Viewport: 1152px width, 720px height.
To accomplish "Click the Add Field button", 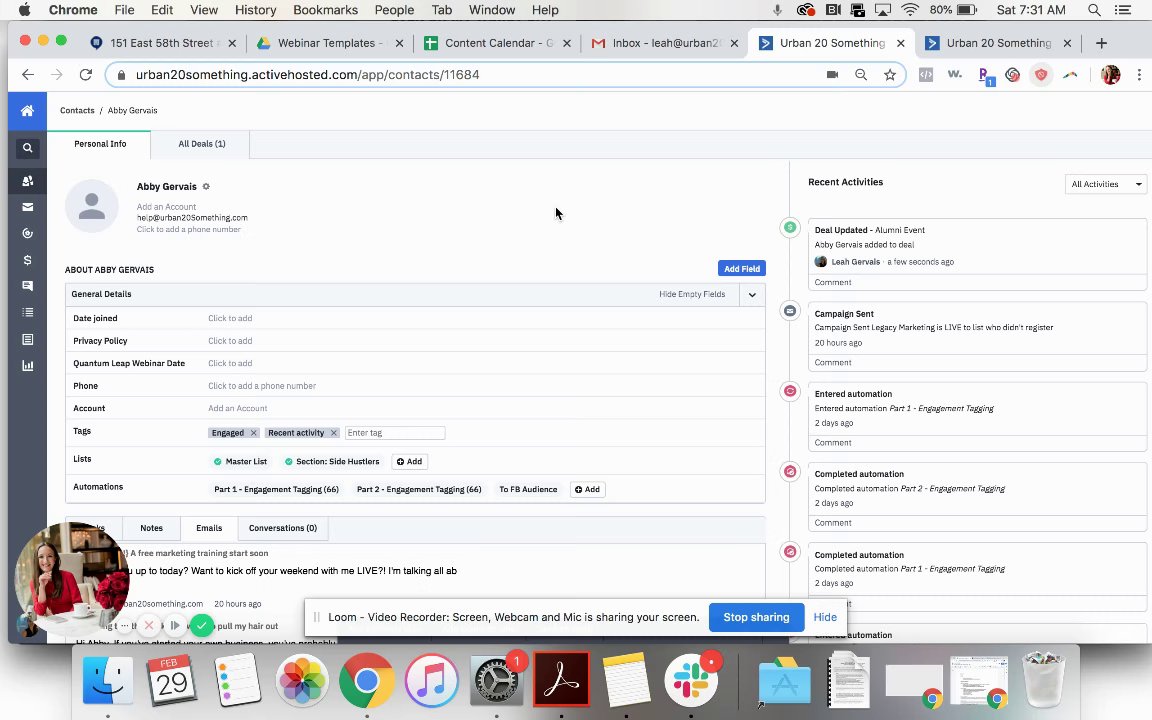I will pyautogui.click(x=741, y=269).
